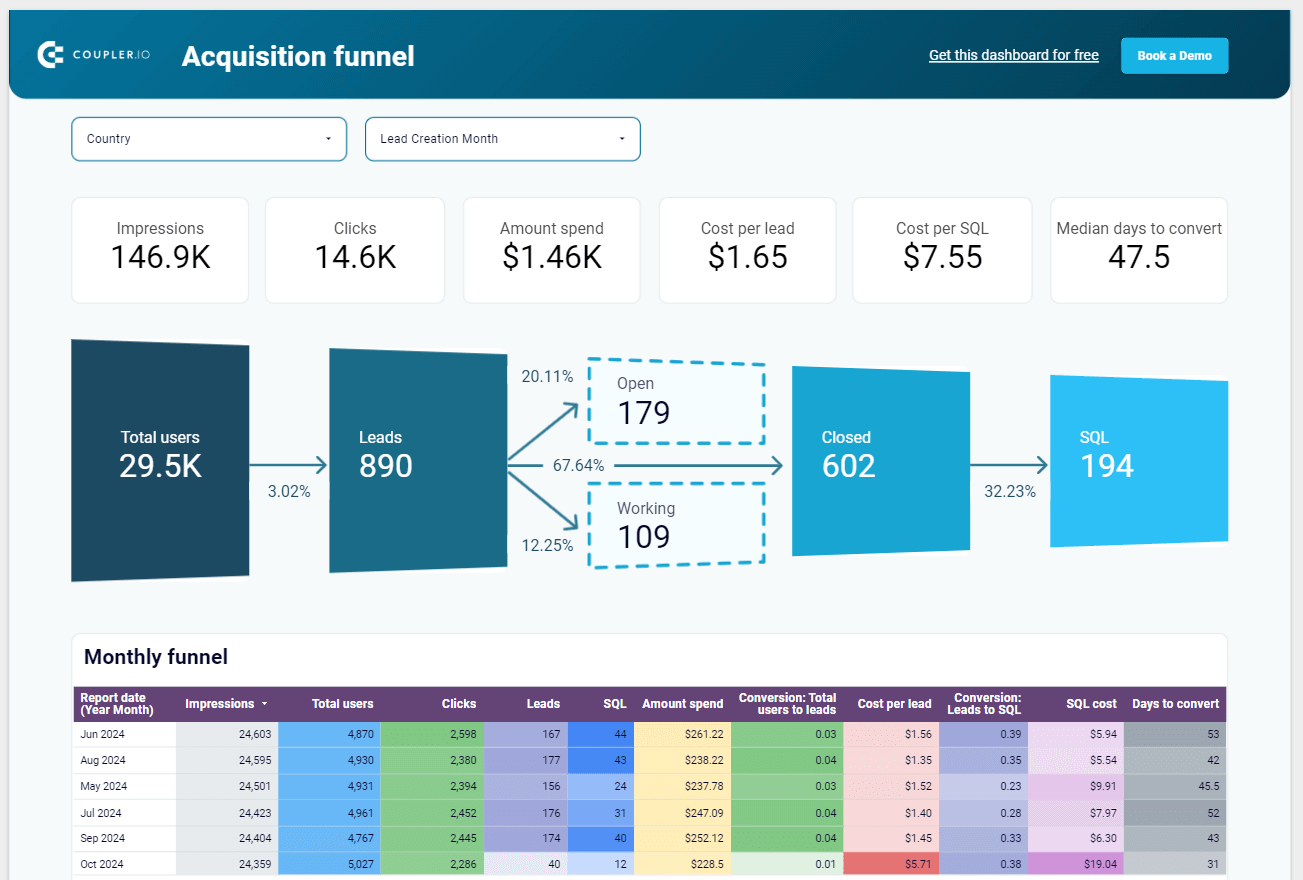This screenshot has width=1303, height=880.
Task: Click the Median days to convert card
Action: pyautogui.click(x=1139, y=250)
